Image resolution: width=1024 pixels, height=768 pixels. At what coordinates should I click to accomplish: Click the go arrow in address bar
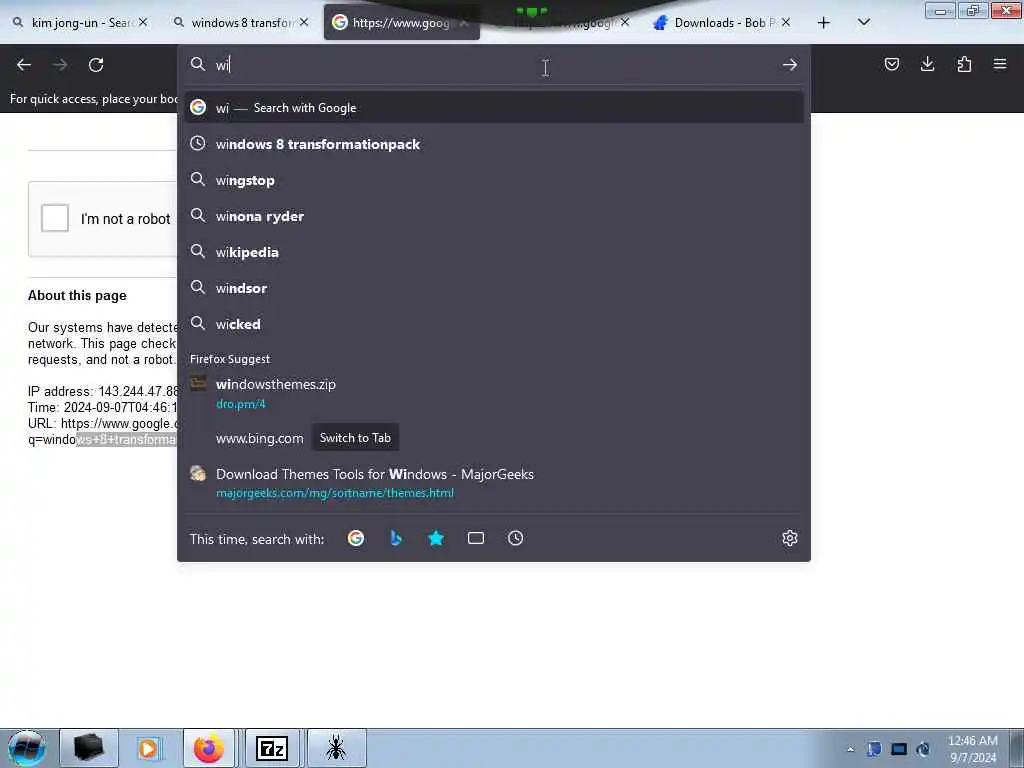point(790,65)
